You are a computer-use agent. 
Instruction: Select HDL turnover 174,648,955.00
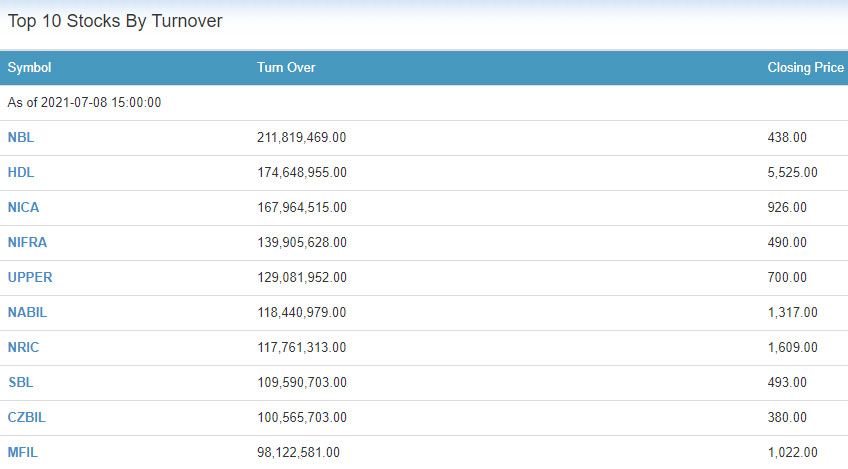(x=302, y=173)
